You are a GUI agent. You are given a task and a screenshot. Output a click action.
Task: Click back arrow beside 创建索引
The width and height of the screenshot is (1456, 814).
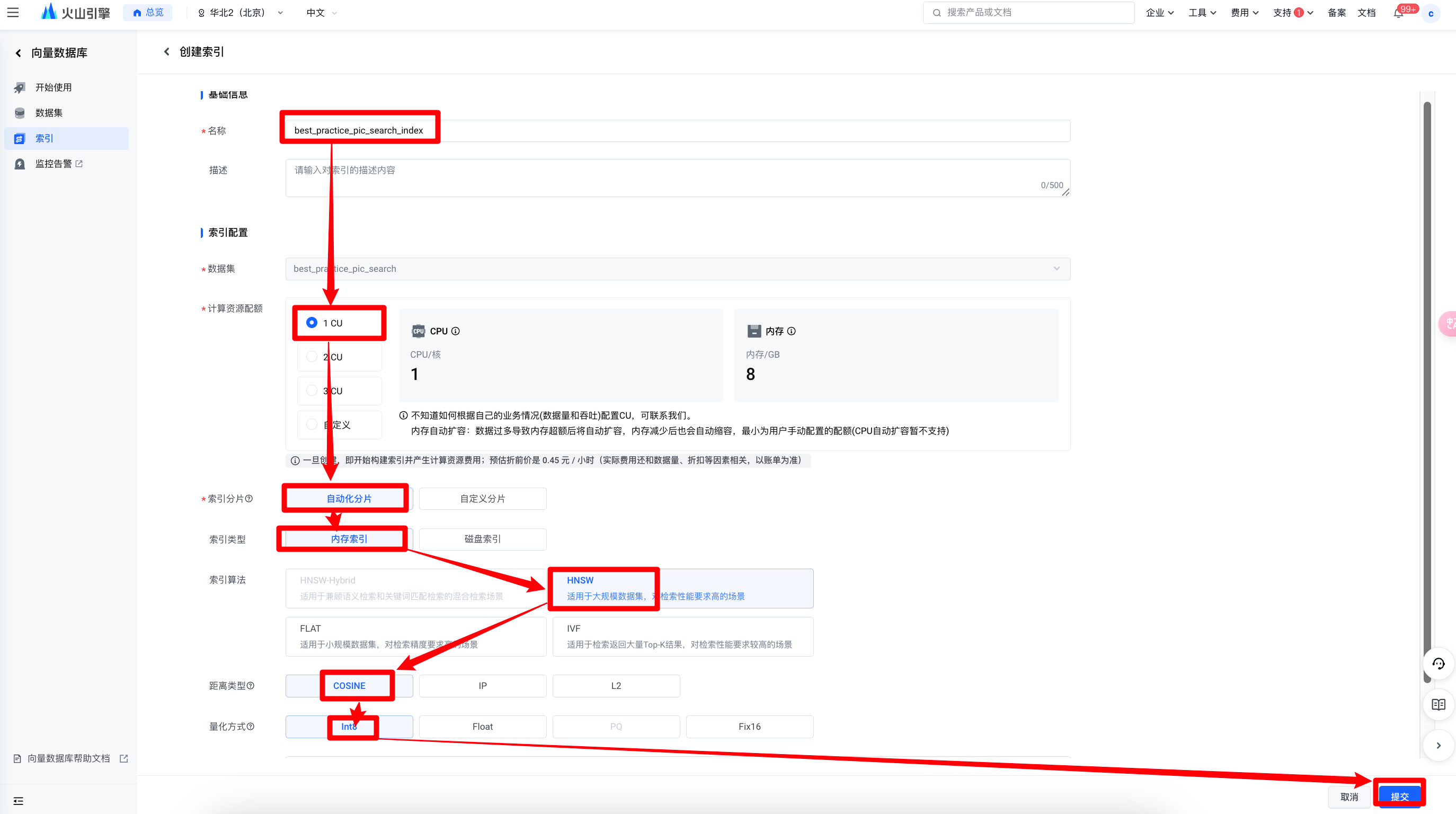click(167, 51)
